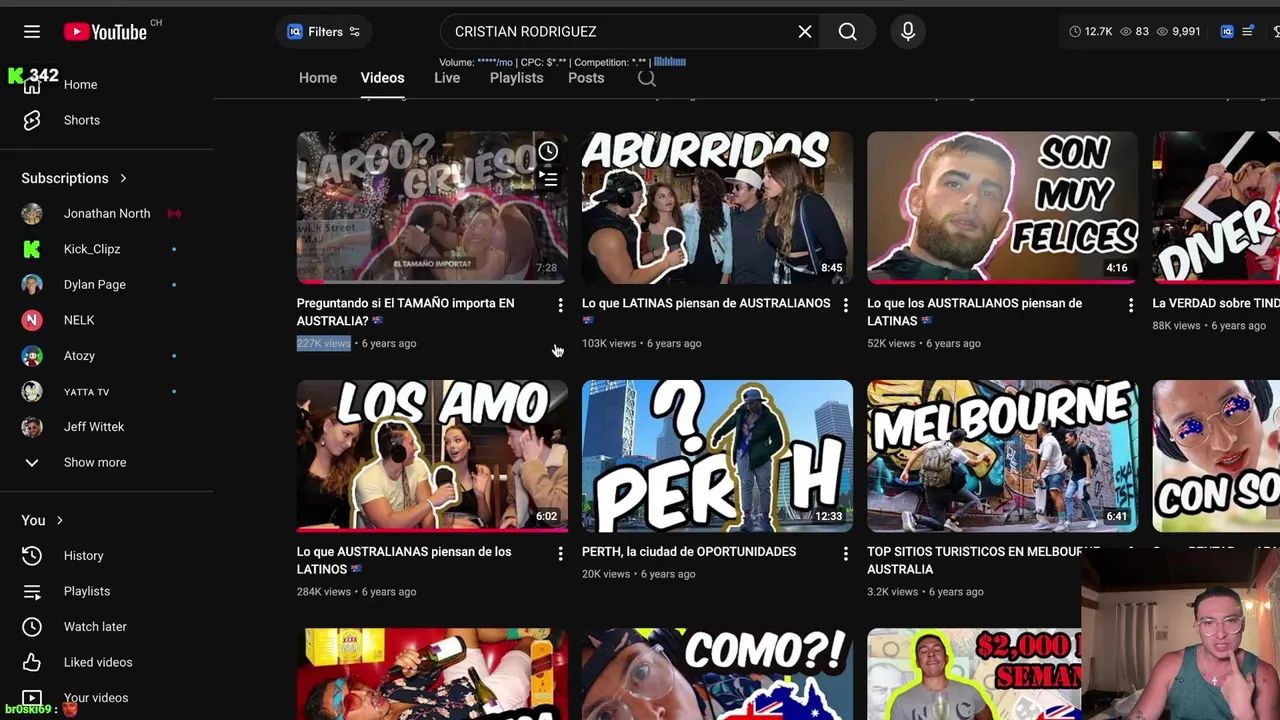Open the Filters button with IQ icon
The image size is (1280, 720).
[x=324, y=32]
